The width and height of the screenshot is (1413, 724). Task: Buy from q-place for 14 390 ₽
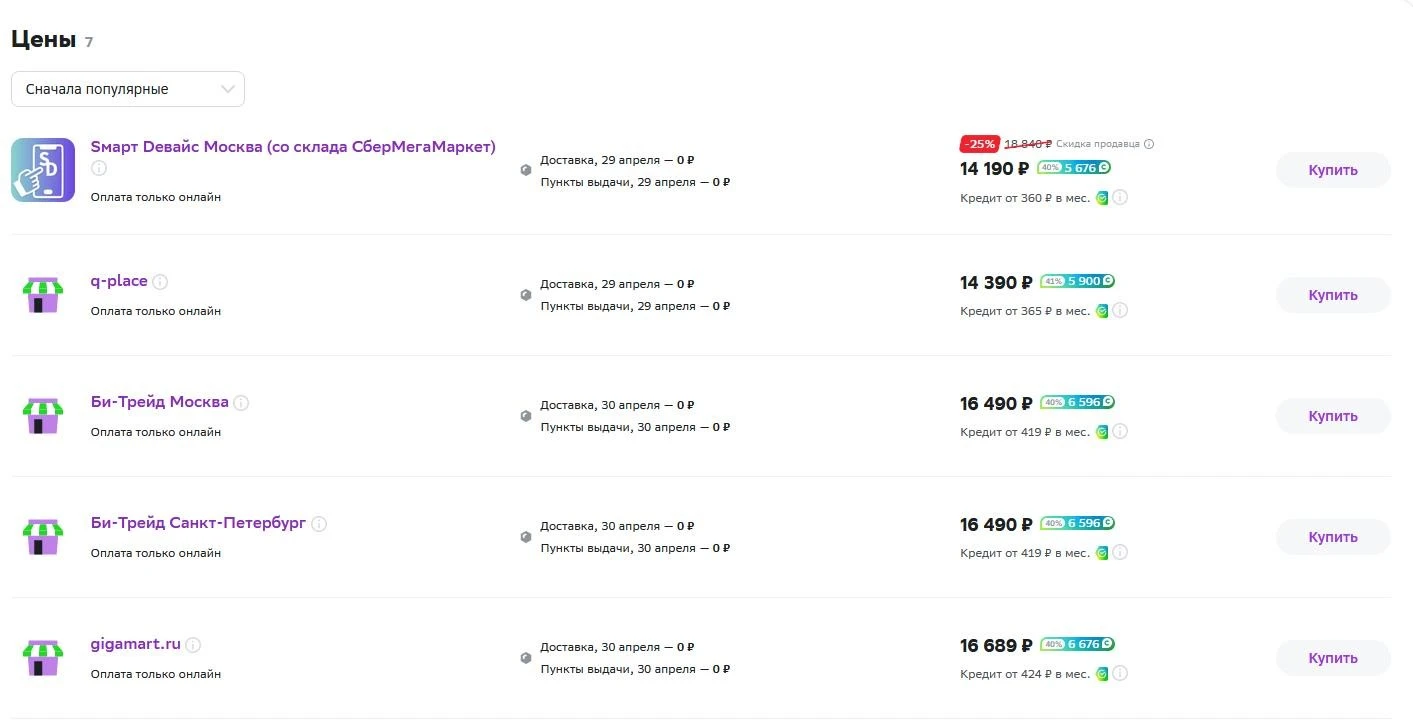click(x=1333, y=295)
